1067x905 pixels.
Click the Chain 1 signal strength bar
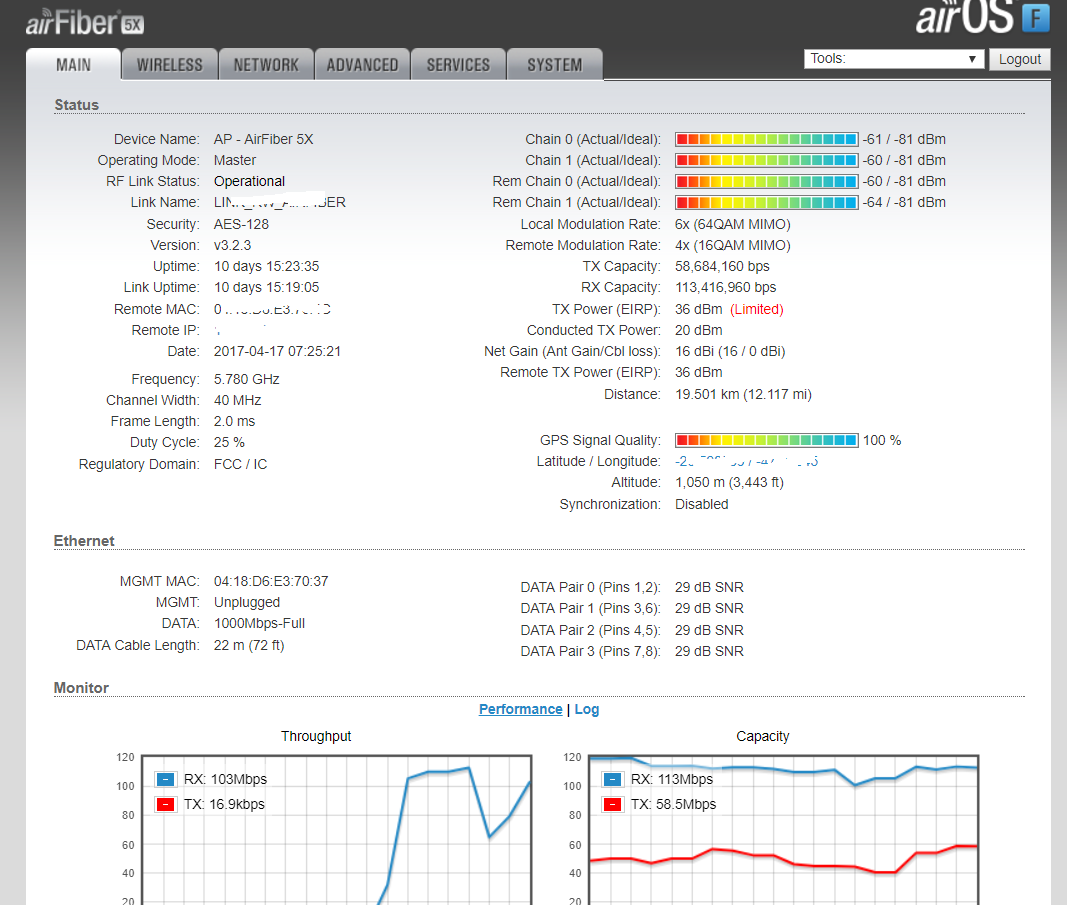point(766,161)
